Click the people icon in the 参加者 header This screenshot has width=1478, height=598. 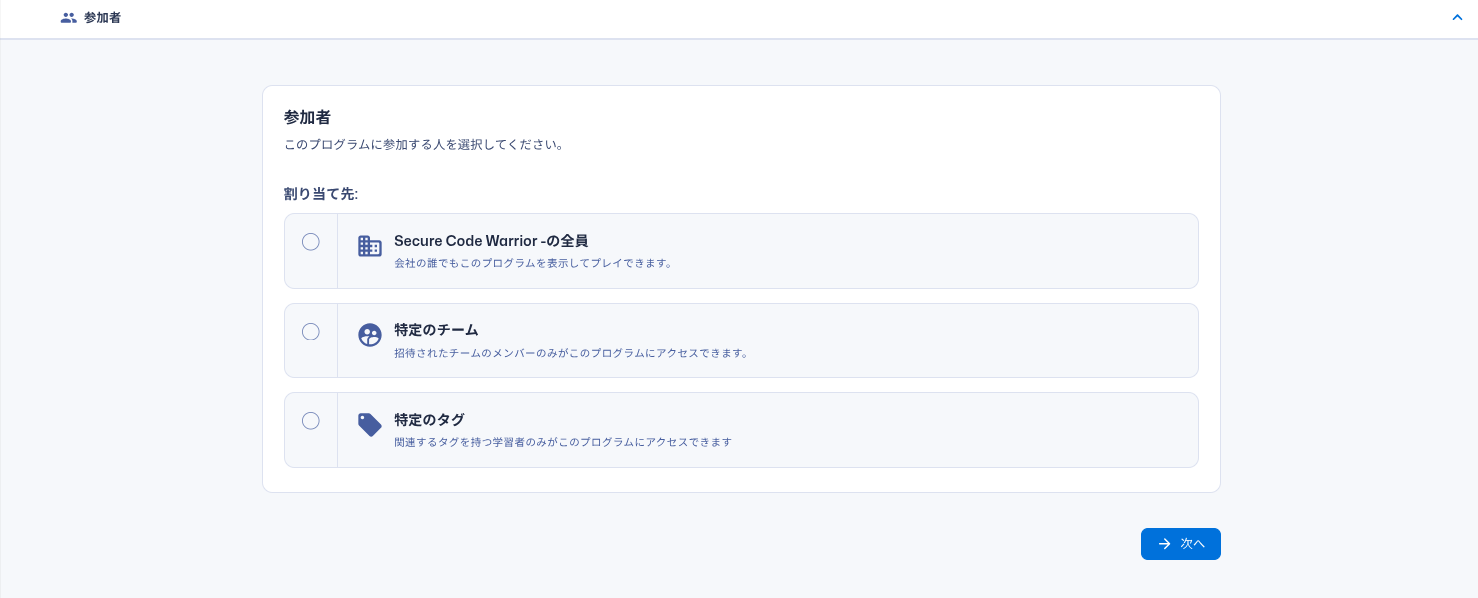click(68, 18)
